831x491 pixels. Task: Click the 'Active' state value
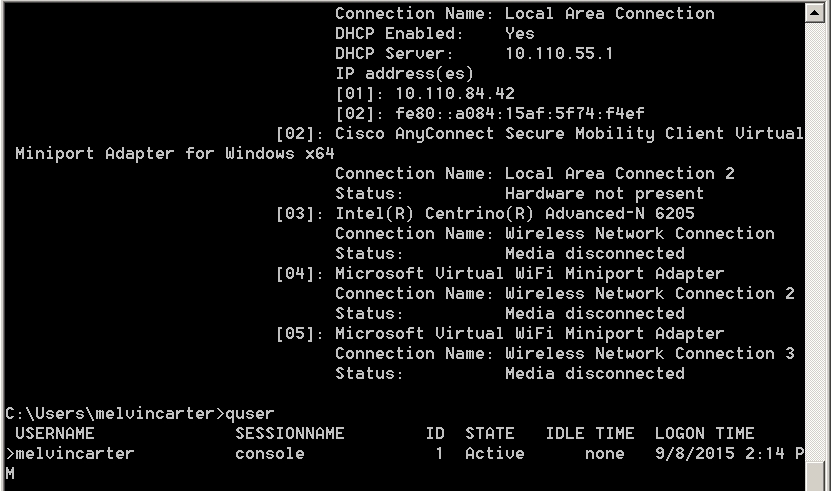495,453
